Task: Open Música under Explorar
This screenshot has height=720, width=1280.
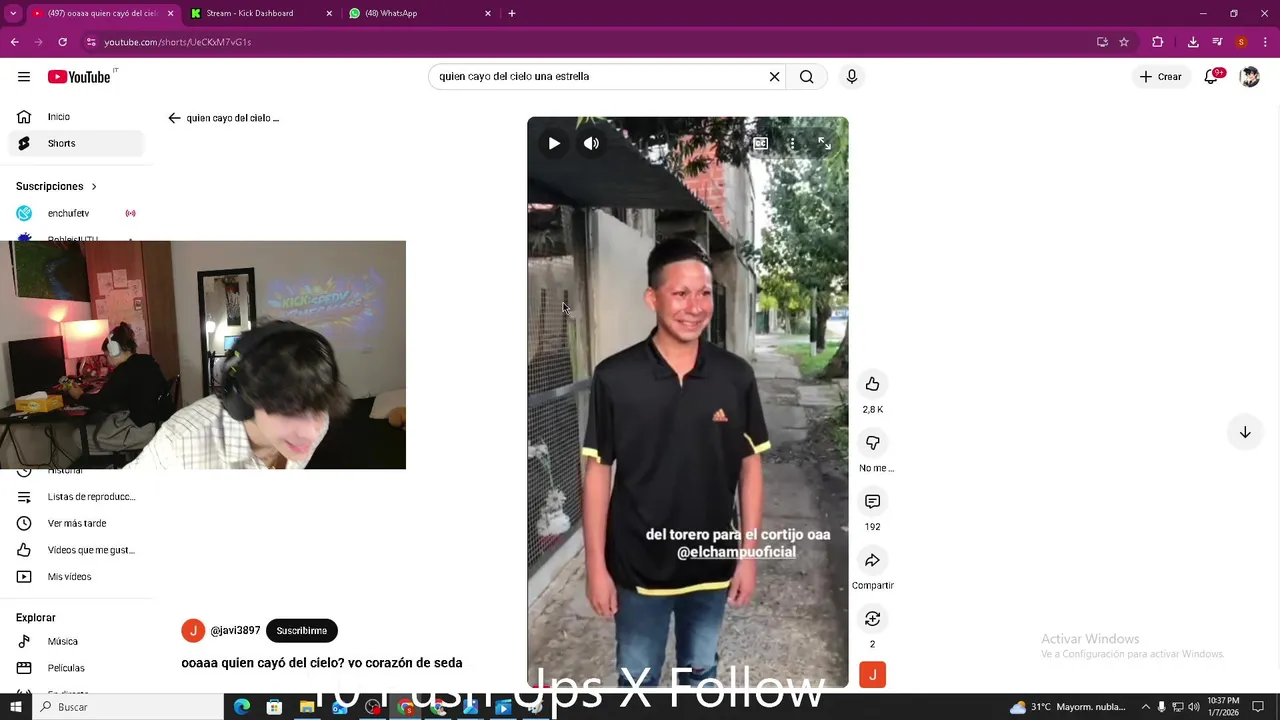Action: [x=76, y=641]
